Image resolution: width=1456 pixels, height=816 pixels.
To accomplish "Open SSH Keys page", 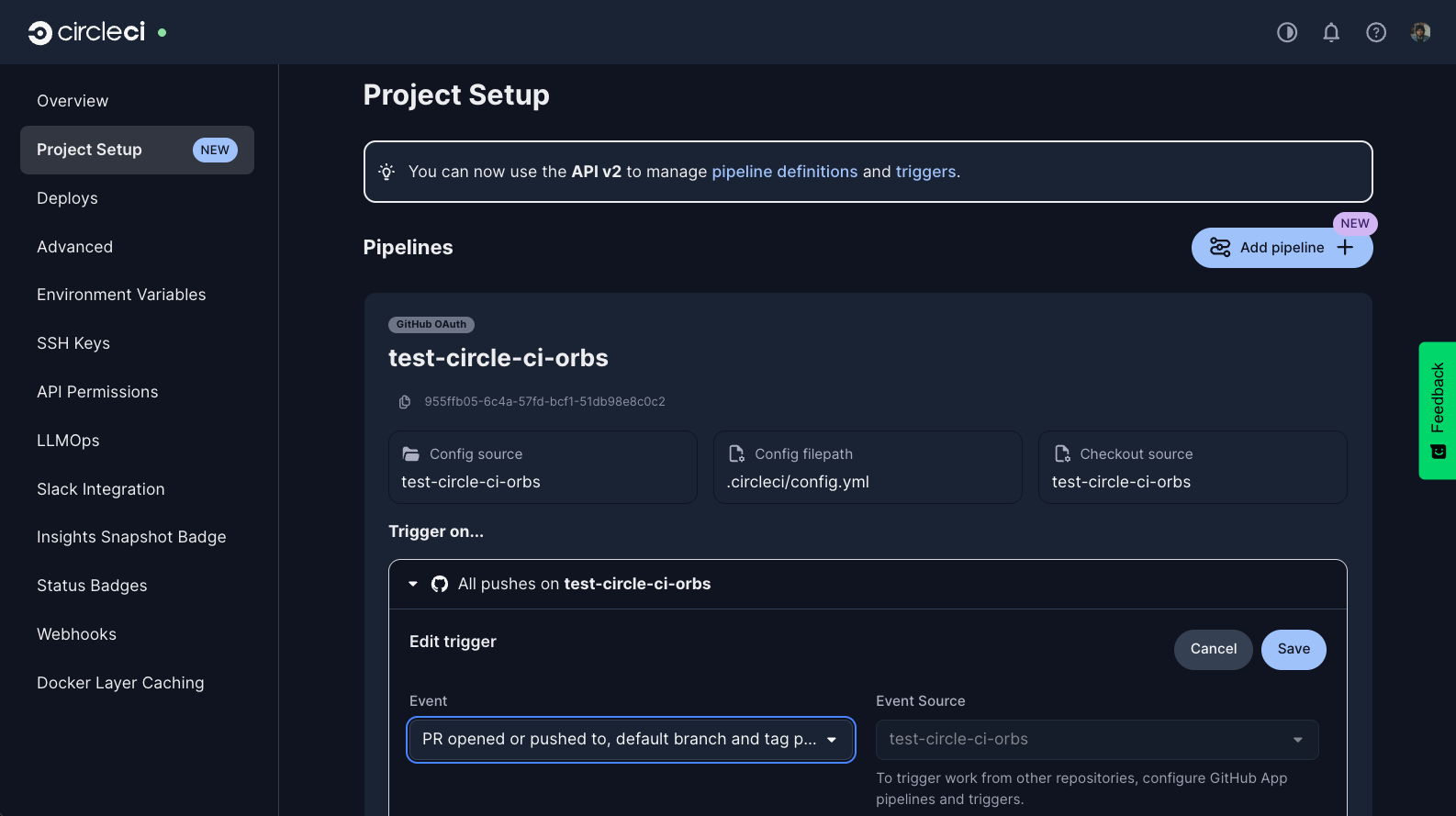I will pyautogui.click(x=73, y=343).
